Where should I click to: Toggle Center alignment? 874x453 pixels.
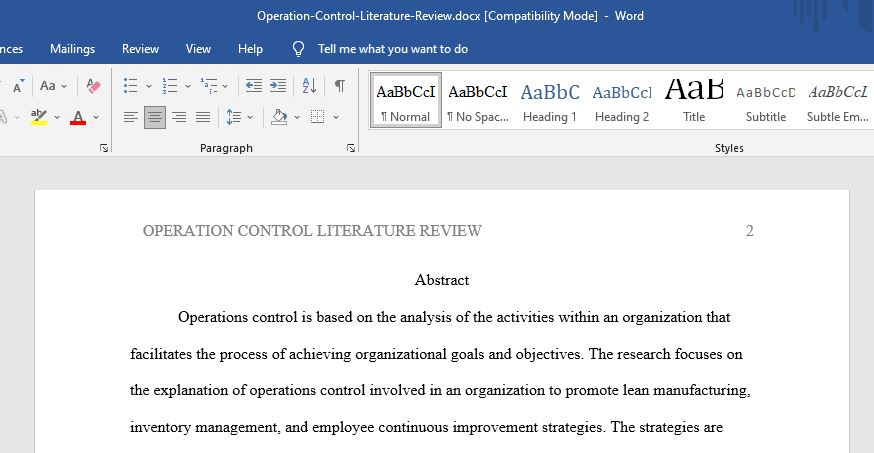pos(154,117)
